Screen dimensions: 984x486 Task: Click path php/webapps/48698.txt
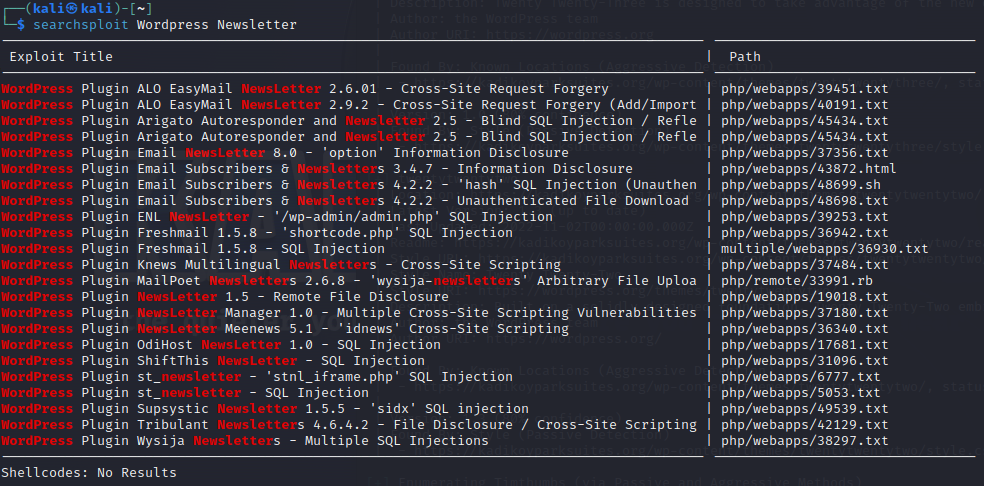(805, 201)
